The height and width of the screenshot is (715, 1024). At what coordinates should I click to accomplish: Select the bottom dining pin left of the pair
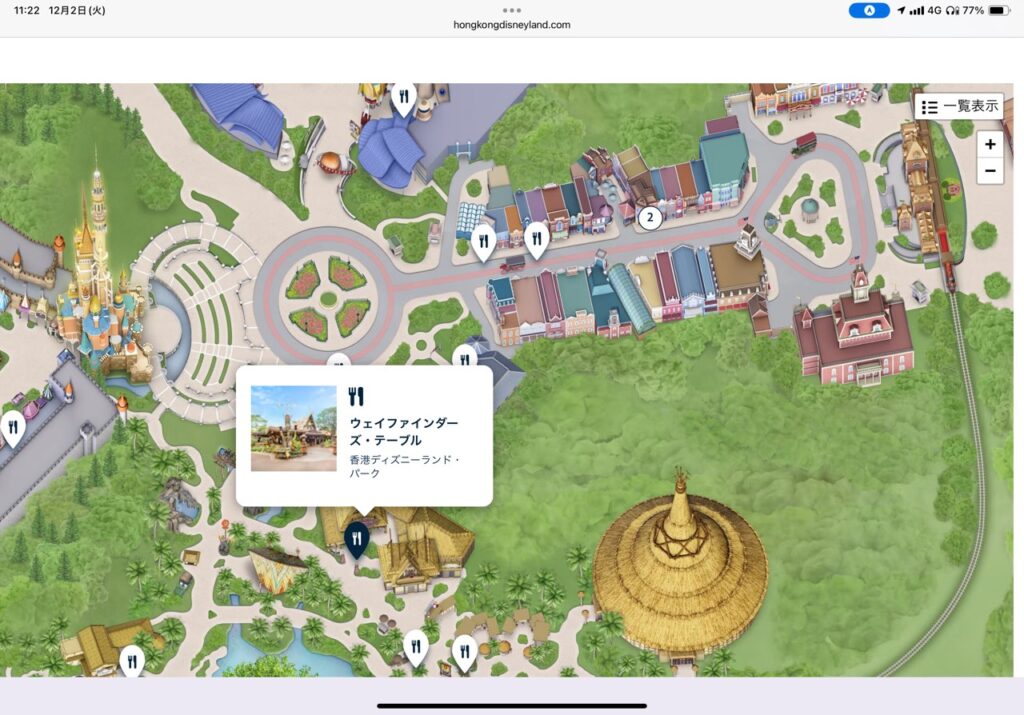click(416, 645)
